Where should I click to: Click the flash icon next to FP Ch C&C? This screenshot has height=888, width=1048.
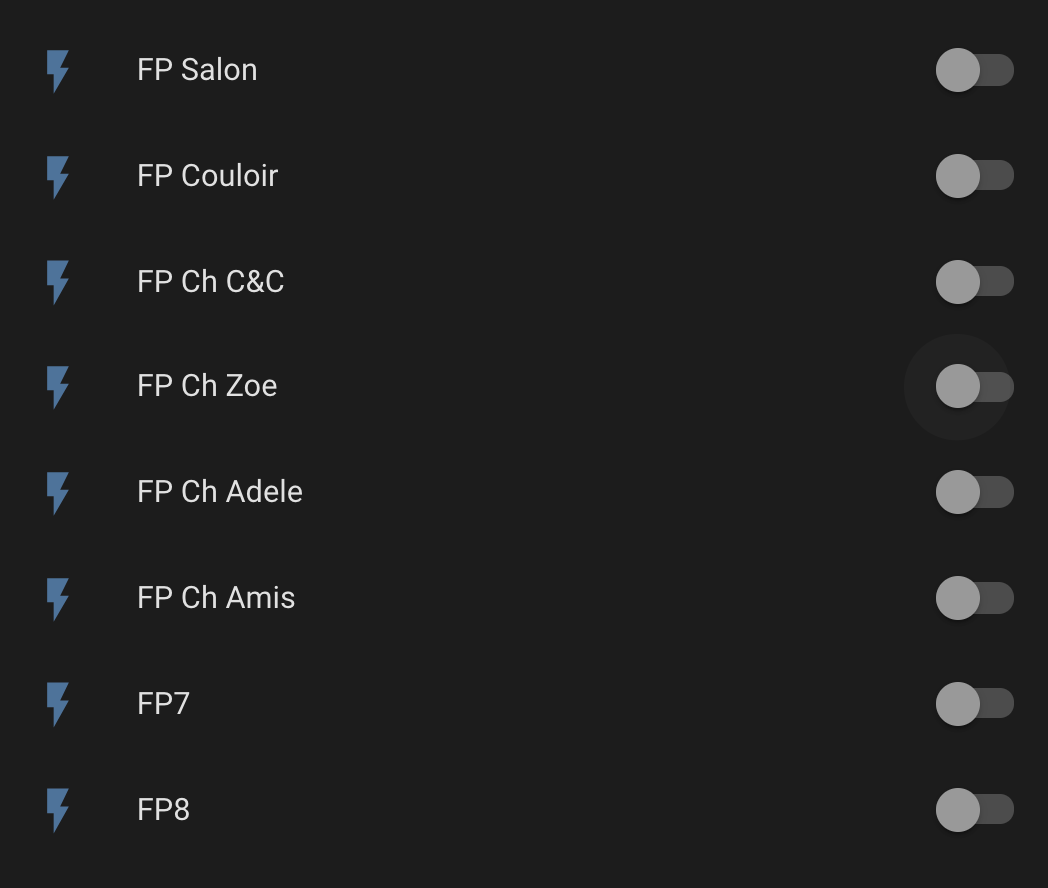click(x=58, y=282)
